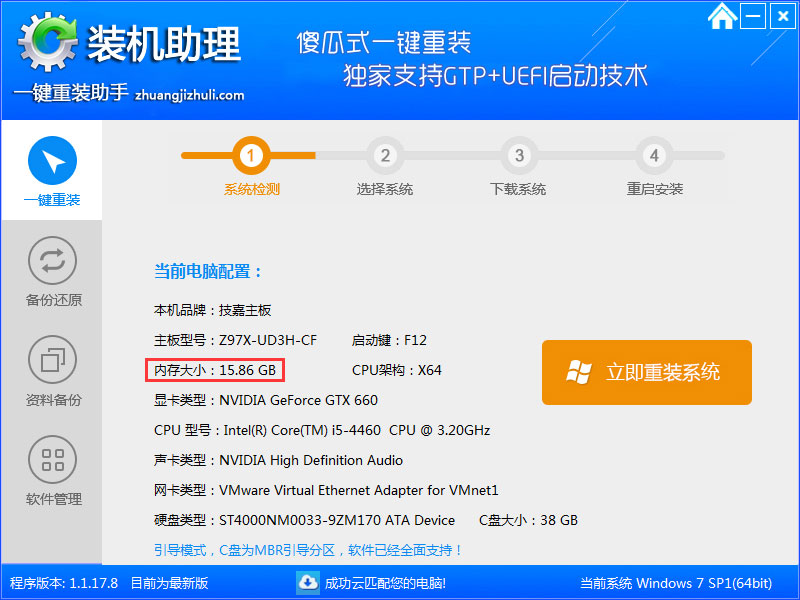The height and width of the screenshot is (600, 800).
Task: Click the 目前为最新版 status text
Action: coord(169,583)
